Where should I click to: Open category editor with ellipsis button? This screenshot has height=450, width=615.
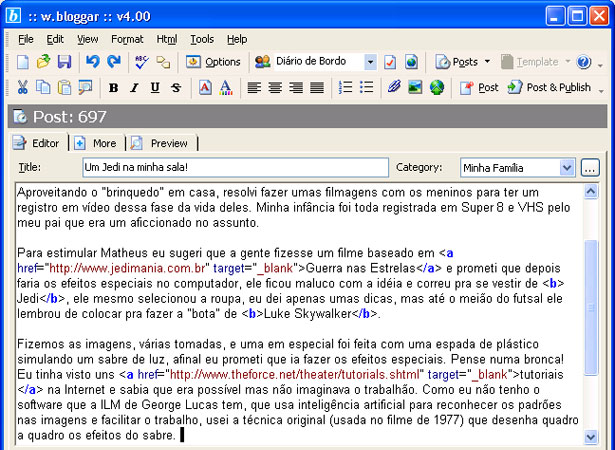tap(590, 168)
